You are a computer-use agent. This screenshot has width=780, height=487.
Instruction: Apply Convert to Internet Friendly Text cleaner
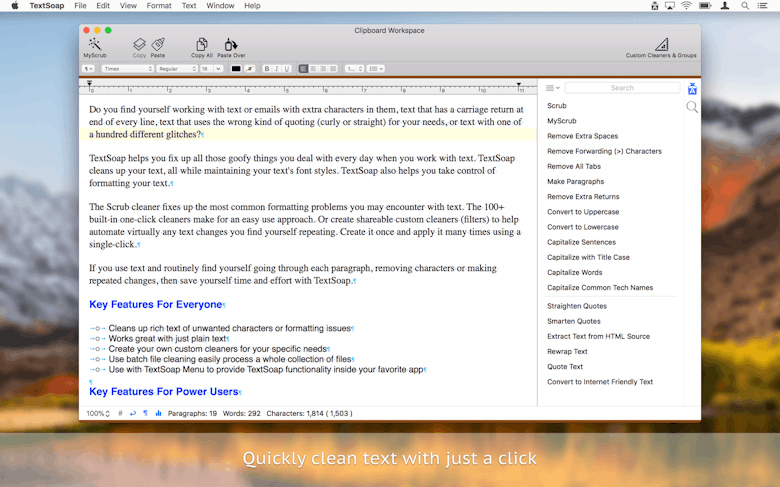click(600, 382)
